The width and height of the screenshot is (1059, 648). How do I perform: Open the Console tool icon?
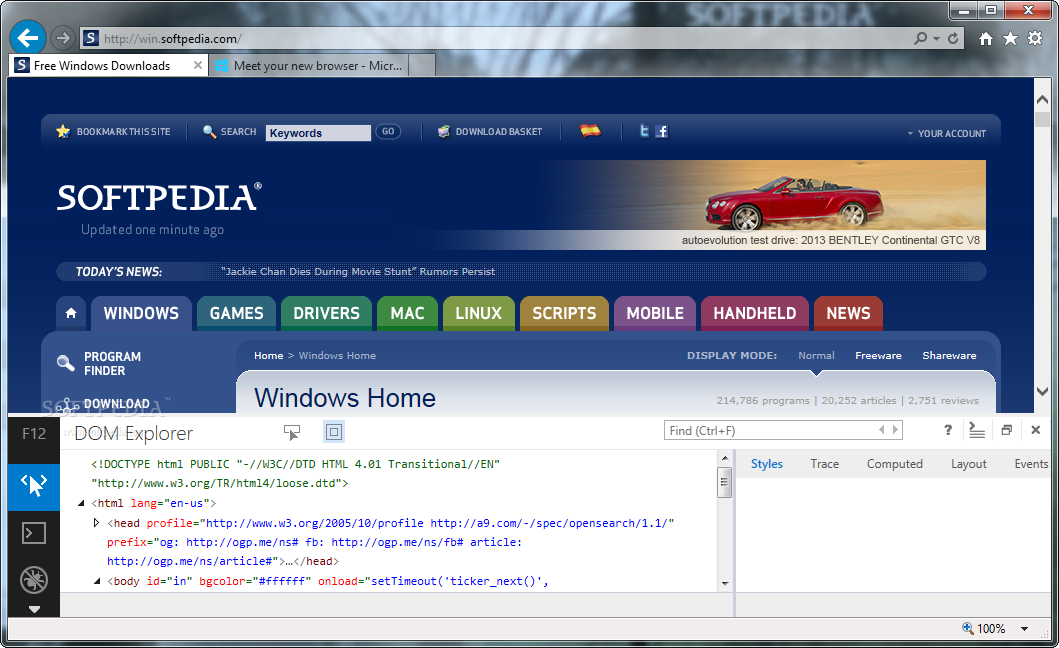tap(34, 533)
